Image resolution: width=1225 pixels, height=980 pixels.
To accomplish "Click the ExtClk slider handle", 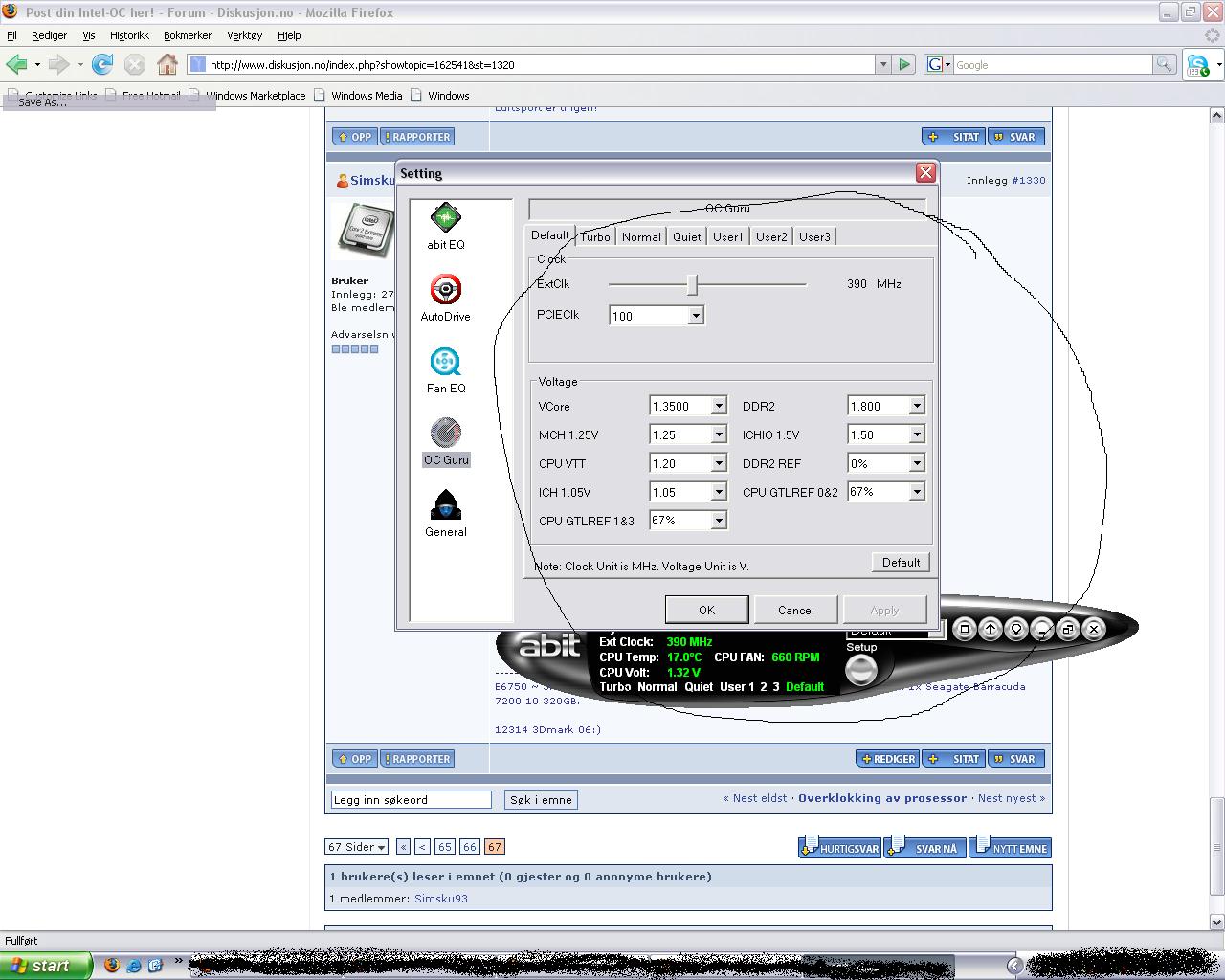I will coord(692,284).
